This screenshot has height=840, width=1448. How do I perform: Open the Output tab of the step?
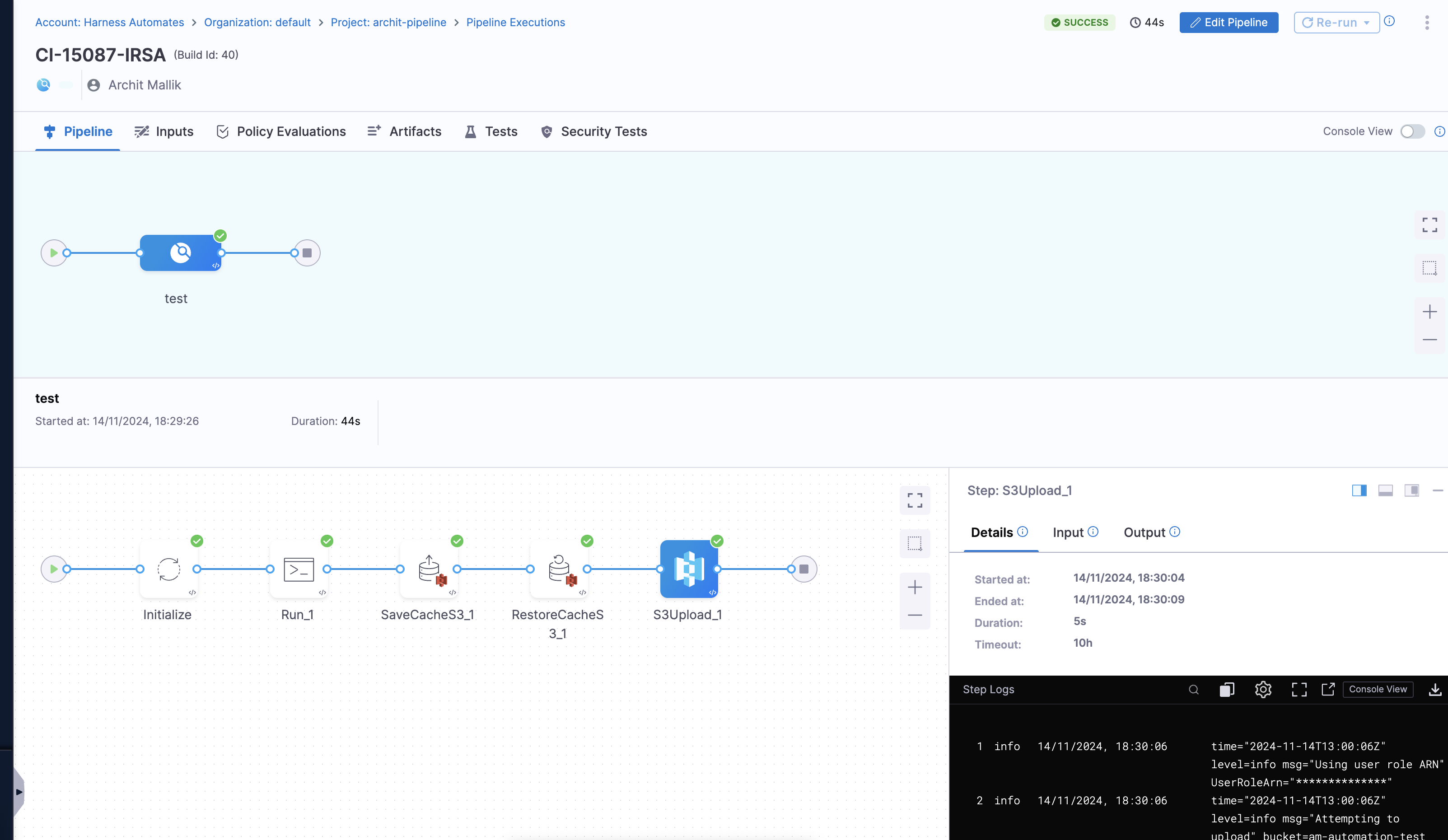tap(1144, 532)
